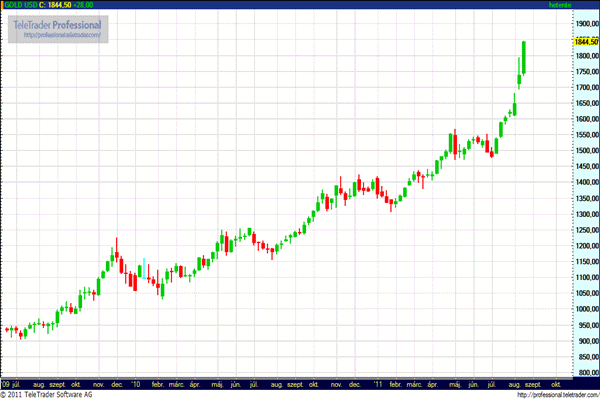Click the '11 year marker on time axis
The image size is (600, 400).
(377, 383)
